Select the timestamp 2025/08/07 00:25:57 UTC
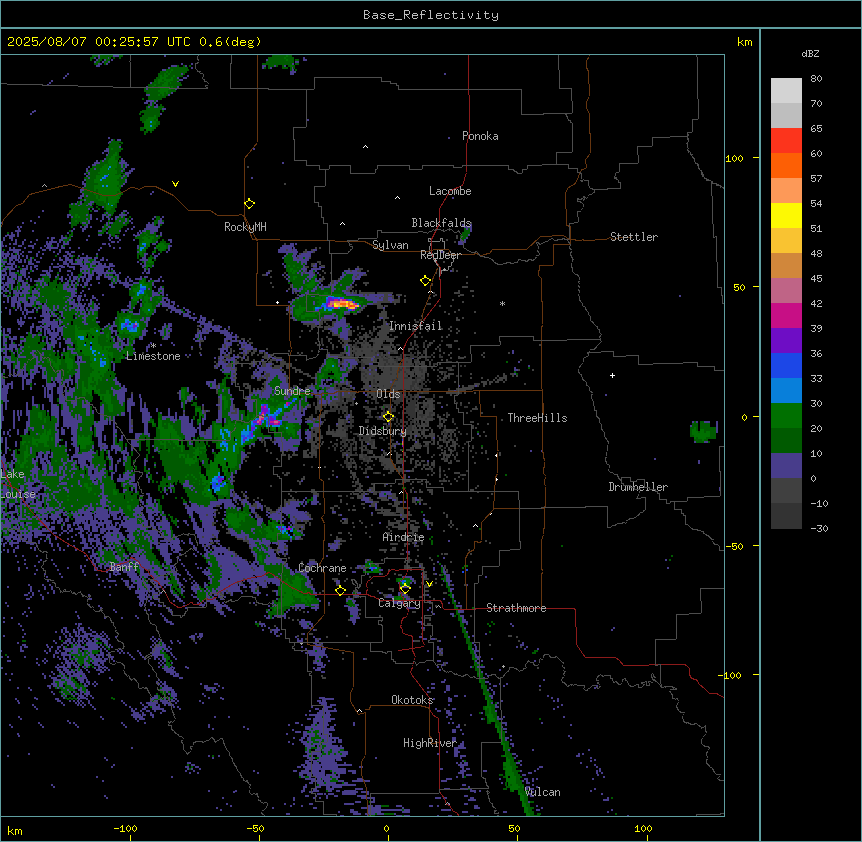The image size is (862, 842). [99, 42]
